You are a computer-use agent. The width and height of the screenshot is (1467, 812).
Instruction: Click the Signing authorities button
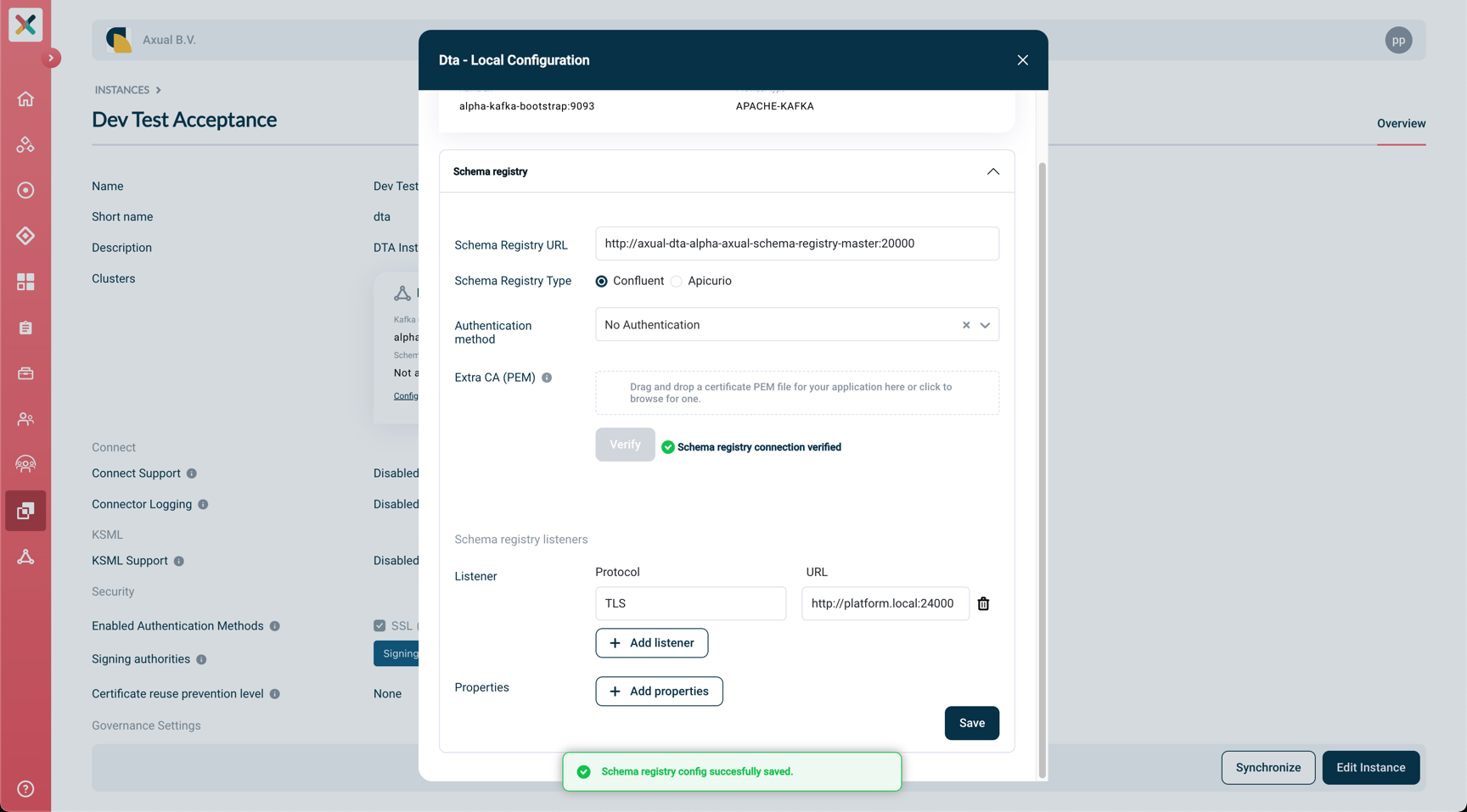click(396, 653)
